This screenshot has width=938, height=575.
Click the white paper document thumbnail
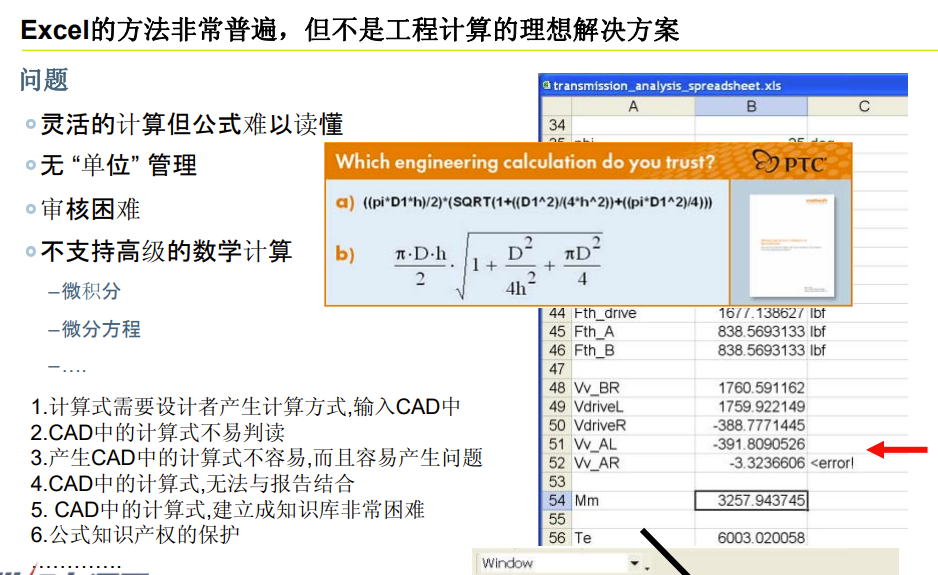coord(791,245)
